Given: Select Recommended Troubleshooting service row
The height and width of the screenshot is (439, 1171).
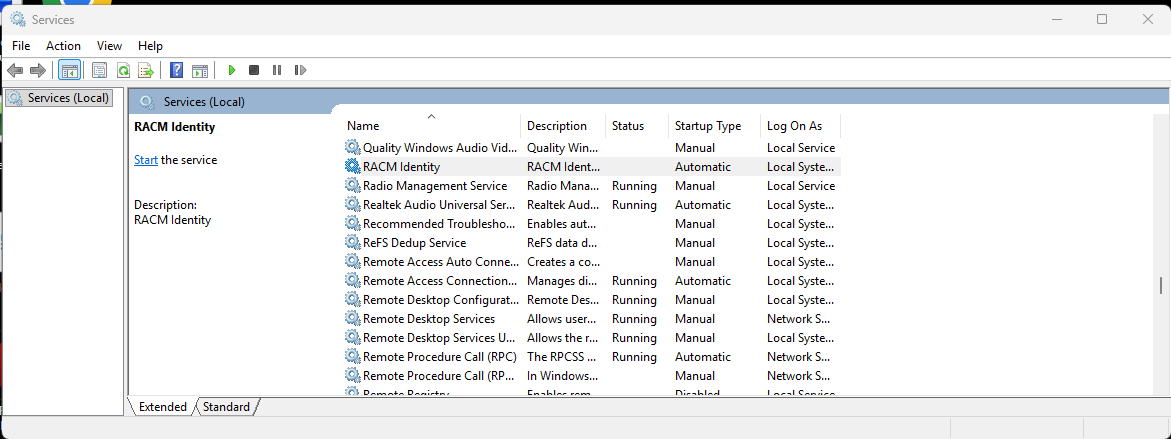Looking at the screenshot, I should [592, 224].
